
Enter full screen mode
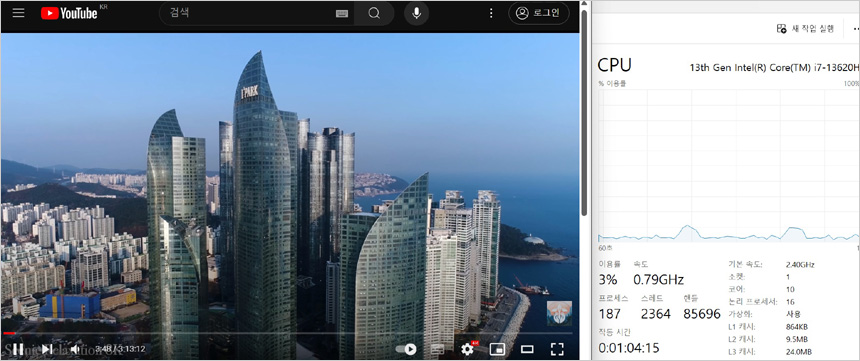pyautogui.click(x=557, y=349)
